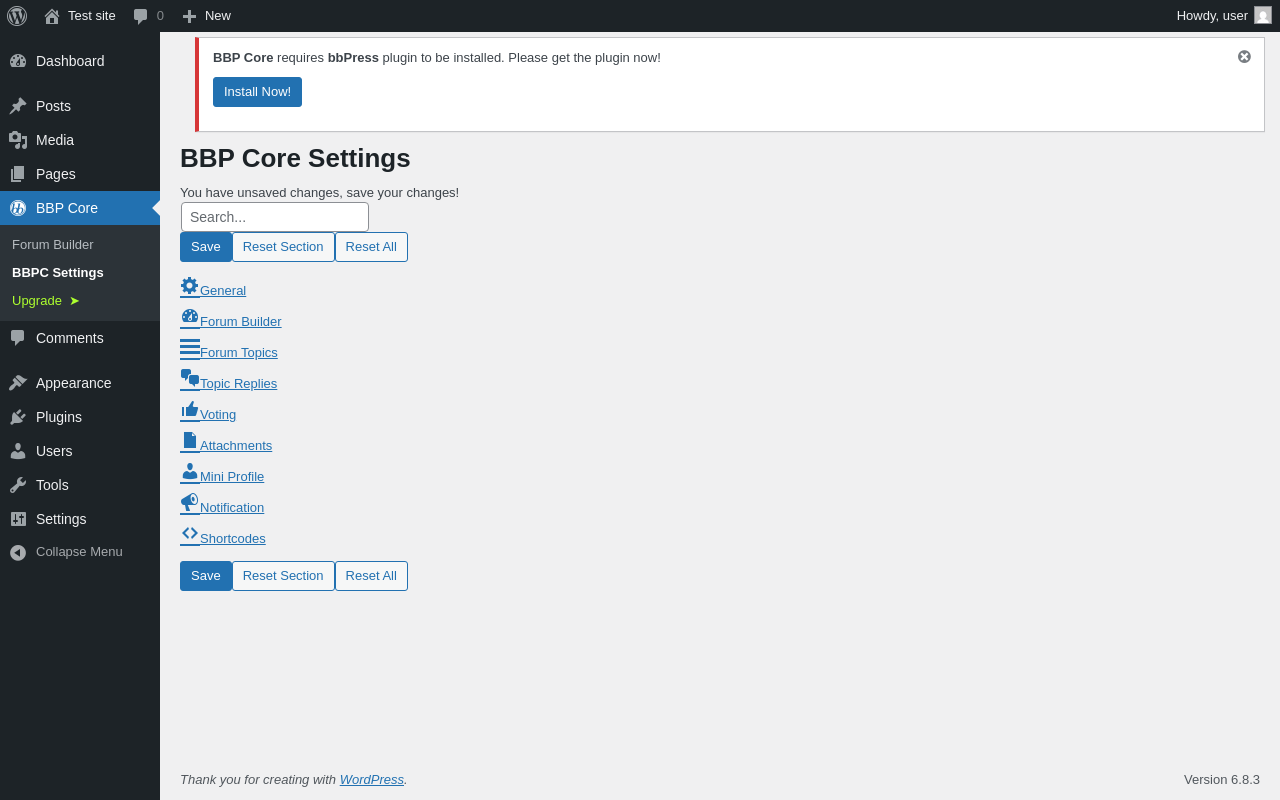Screen dimensions: 1280x800
Task: Click the top Save button
Action: point(206,247)
